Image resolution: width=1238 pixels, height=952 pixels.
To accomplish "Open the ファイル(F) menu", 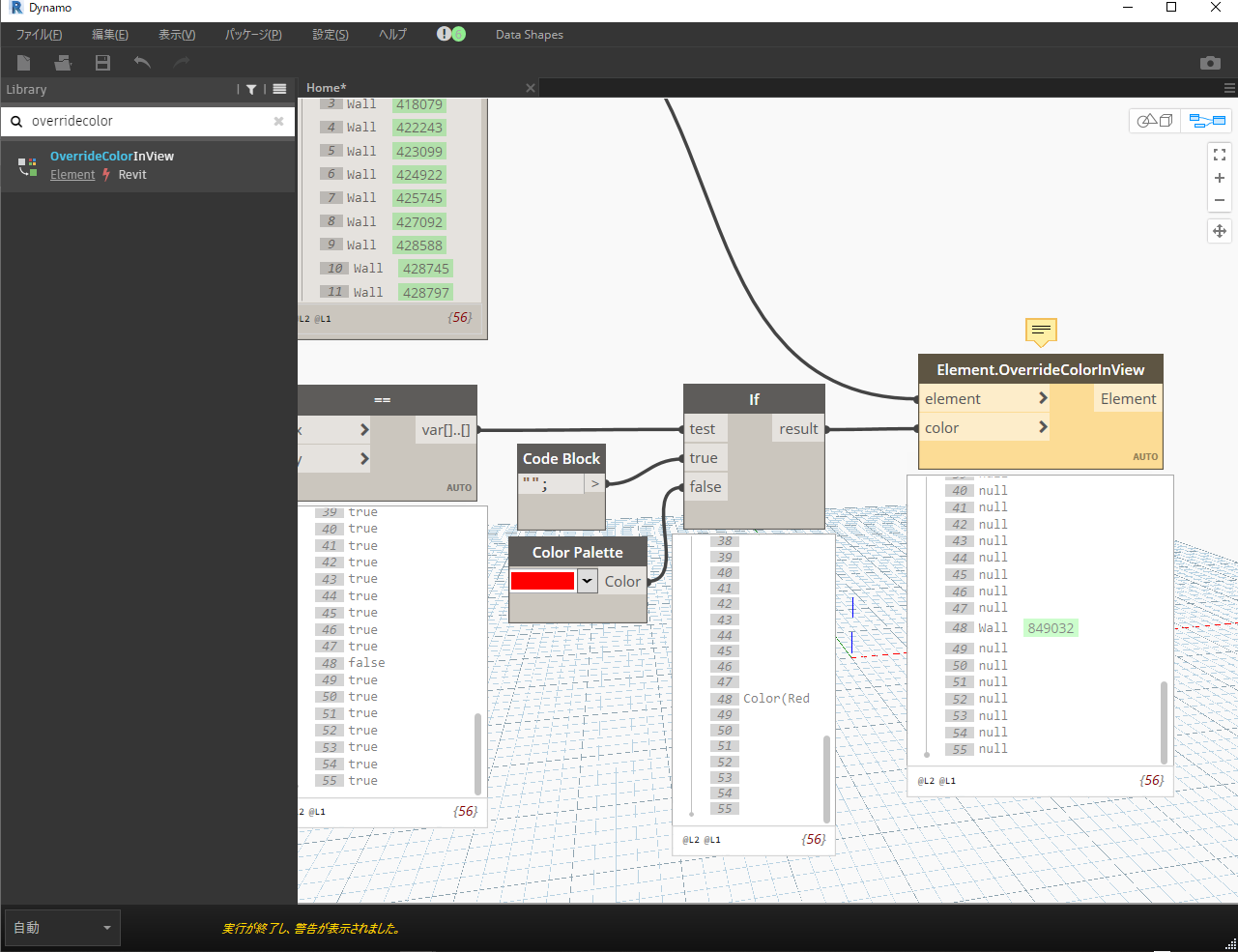I will [39, 35].
